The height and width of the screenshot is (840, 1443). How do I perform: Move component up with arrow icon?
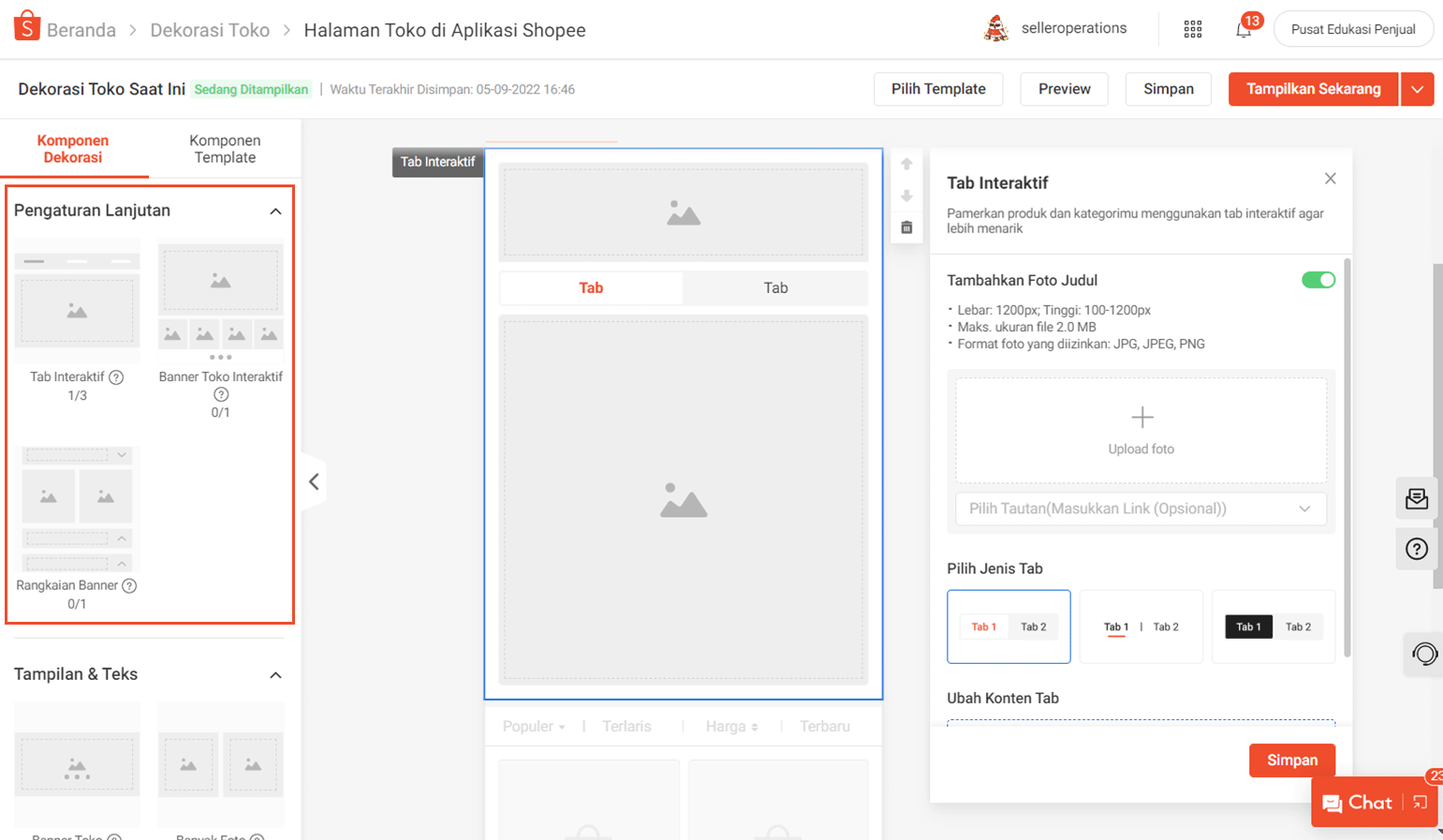tap(906, 164)
